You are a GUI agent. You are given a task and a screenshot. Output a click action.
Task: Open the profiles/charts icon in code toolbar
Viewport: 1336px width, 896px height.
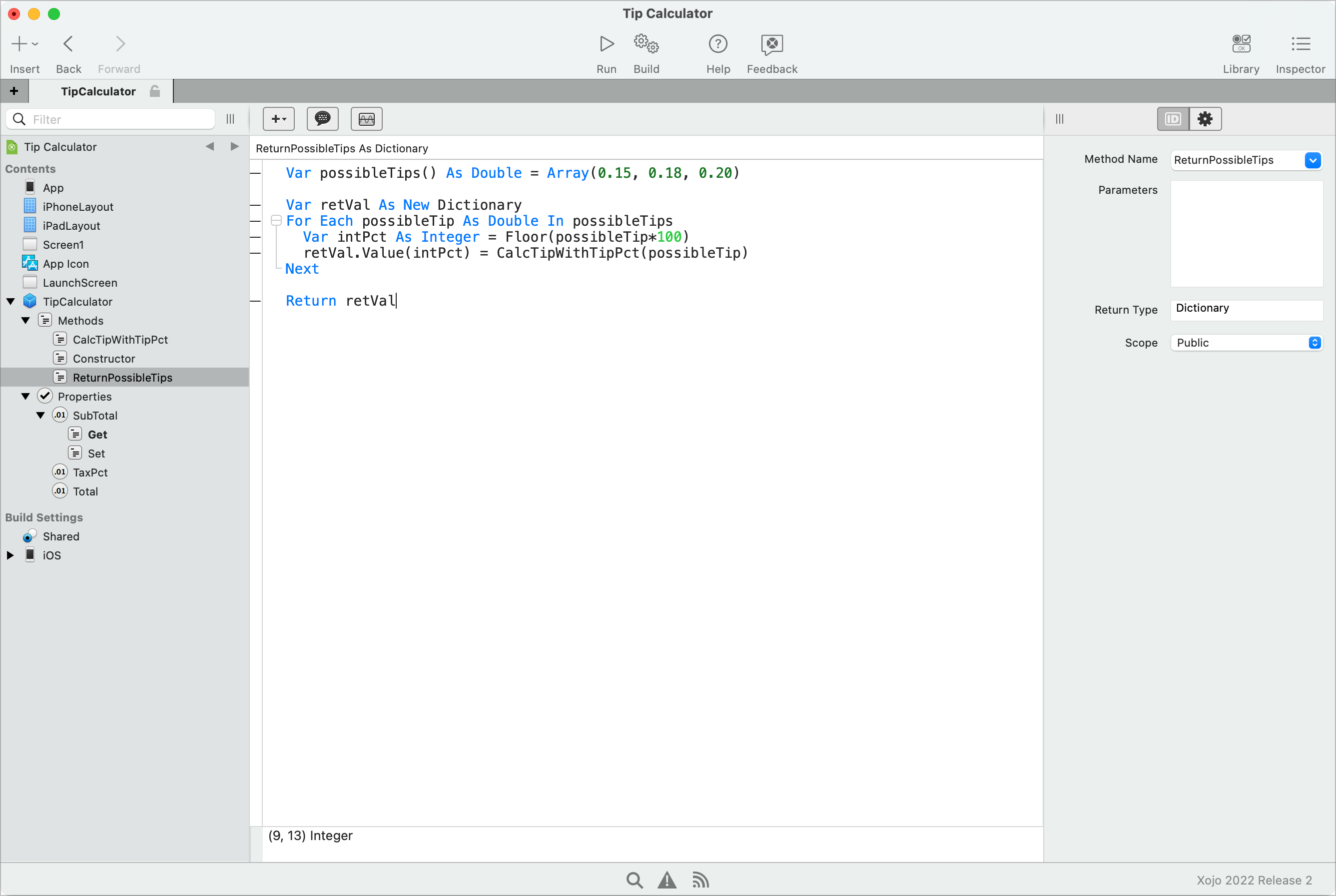tap(365, 119)
